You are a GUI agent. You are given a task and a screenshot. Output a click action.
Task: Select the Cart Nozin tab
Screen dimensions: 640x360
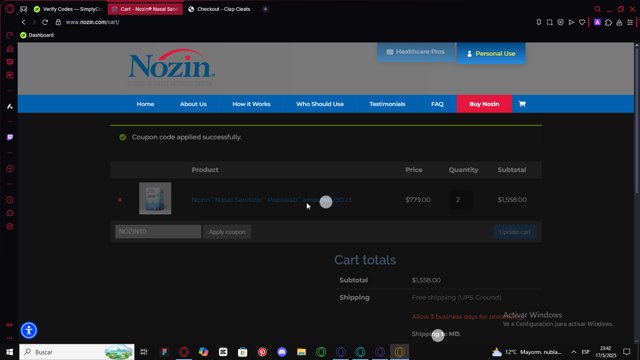(x=145, y=9)
